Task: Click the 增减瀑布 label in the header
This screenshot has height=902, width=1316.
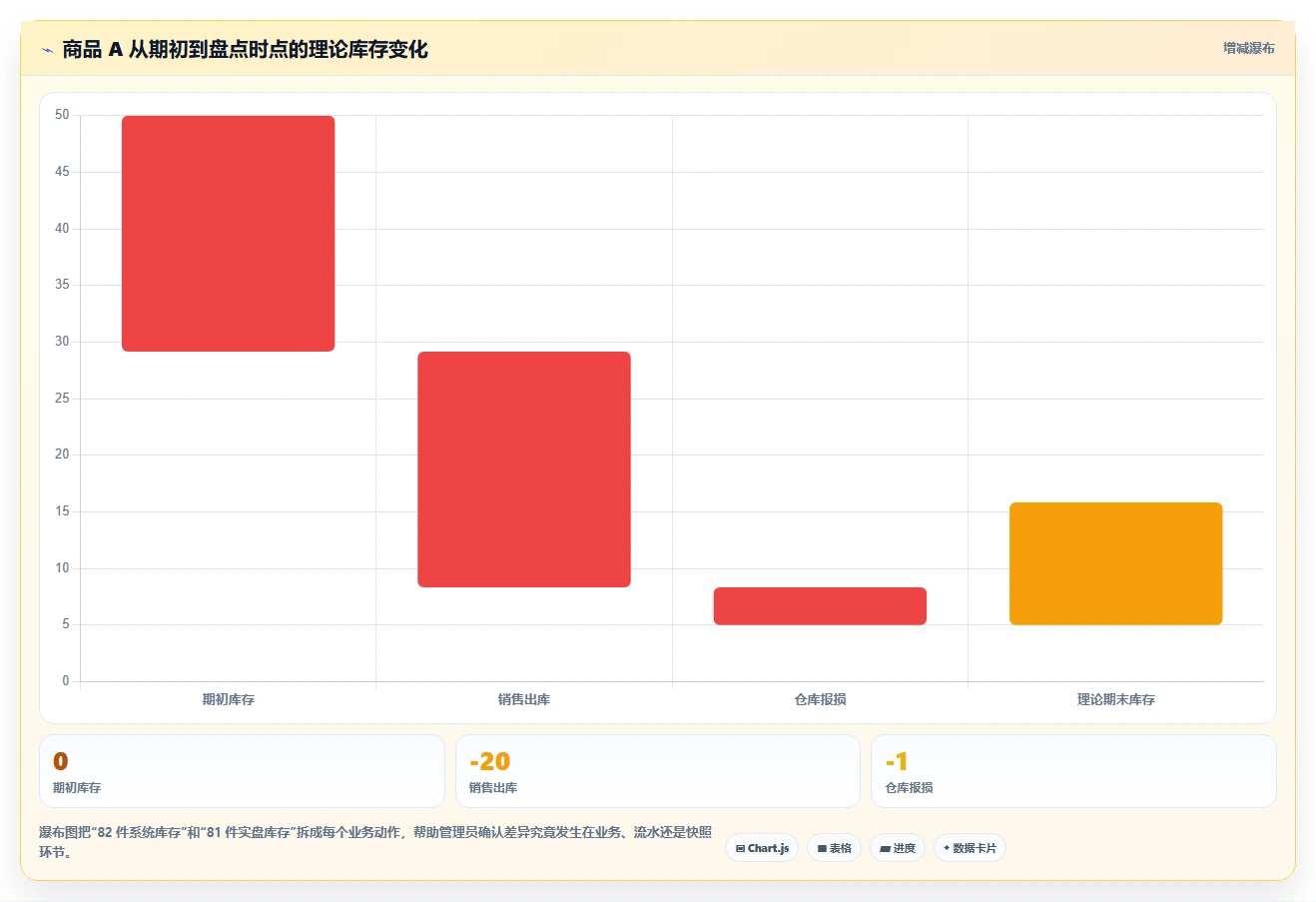Action: click(1249, 48)
